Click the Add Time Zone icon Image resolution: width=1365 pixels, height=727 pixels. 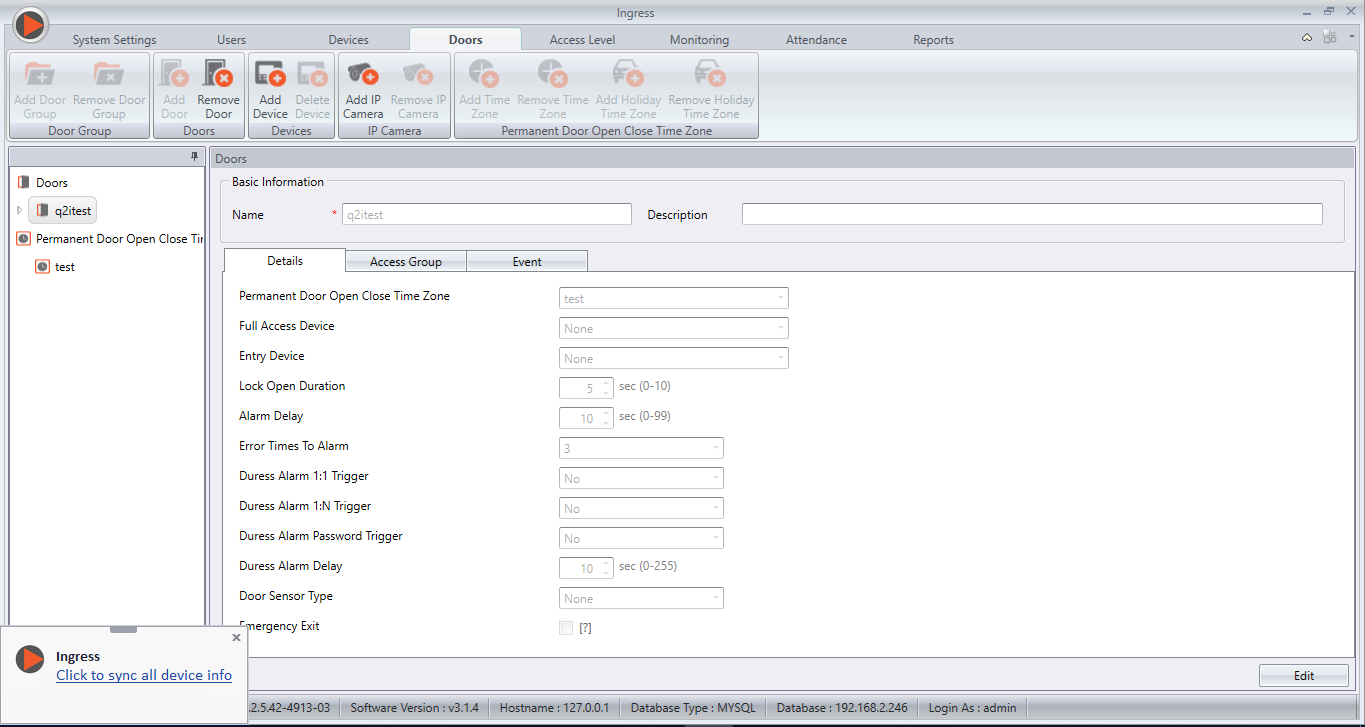(484, 75)
